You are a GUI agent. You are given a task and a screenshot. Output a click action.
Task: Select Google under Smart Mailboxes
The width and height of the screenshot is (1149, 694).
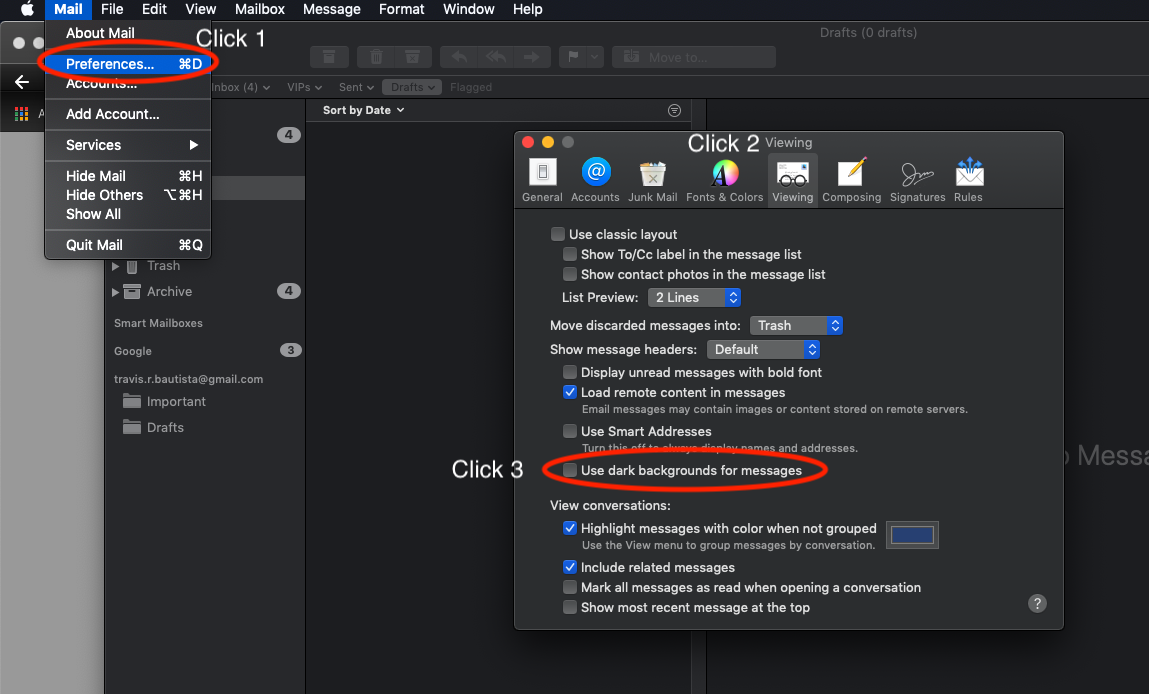pyautogui.click(x=133, y=351)
